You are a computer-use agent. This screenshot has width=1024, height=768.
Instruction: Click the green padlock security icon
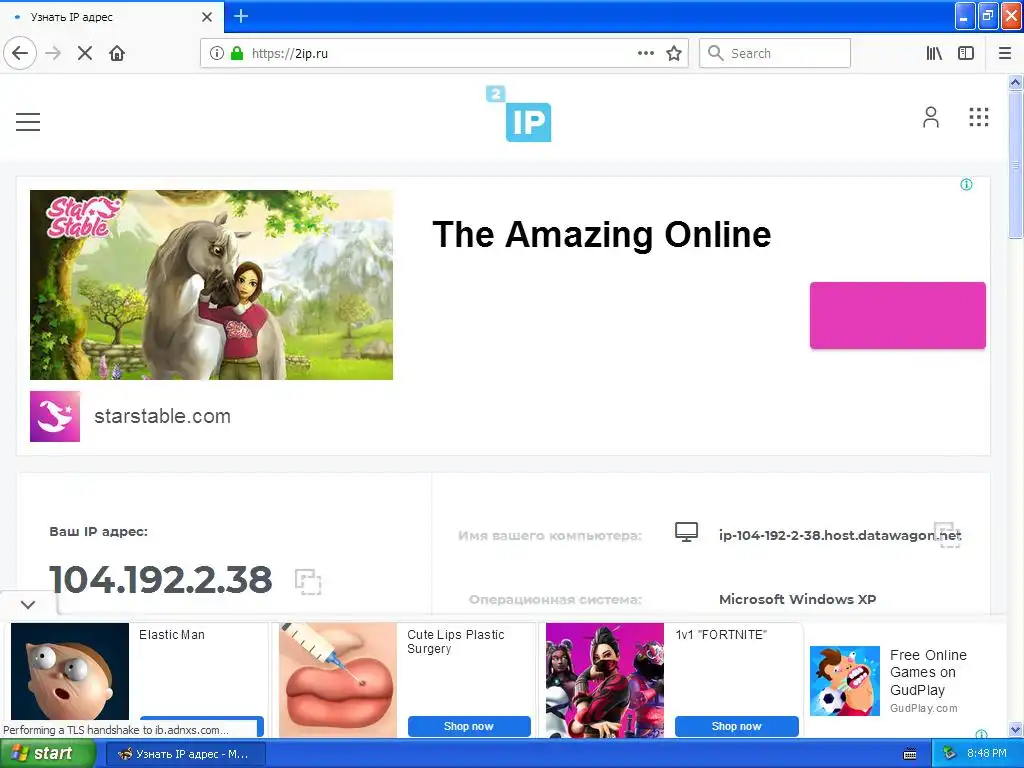237,53
